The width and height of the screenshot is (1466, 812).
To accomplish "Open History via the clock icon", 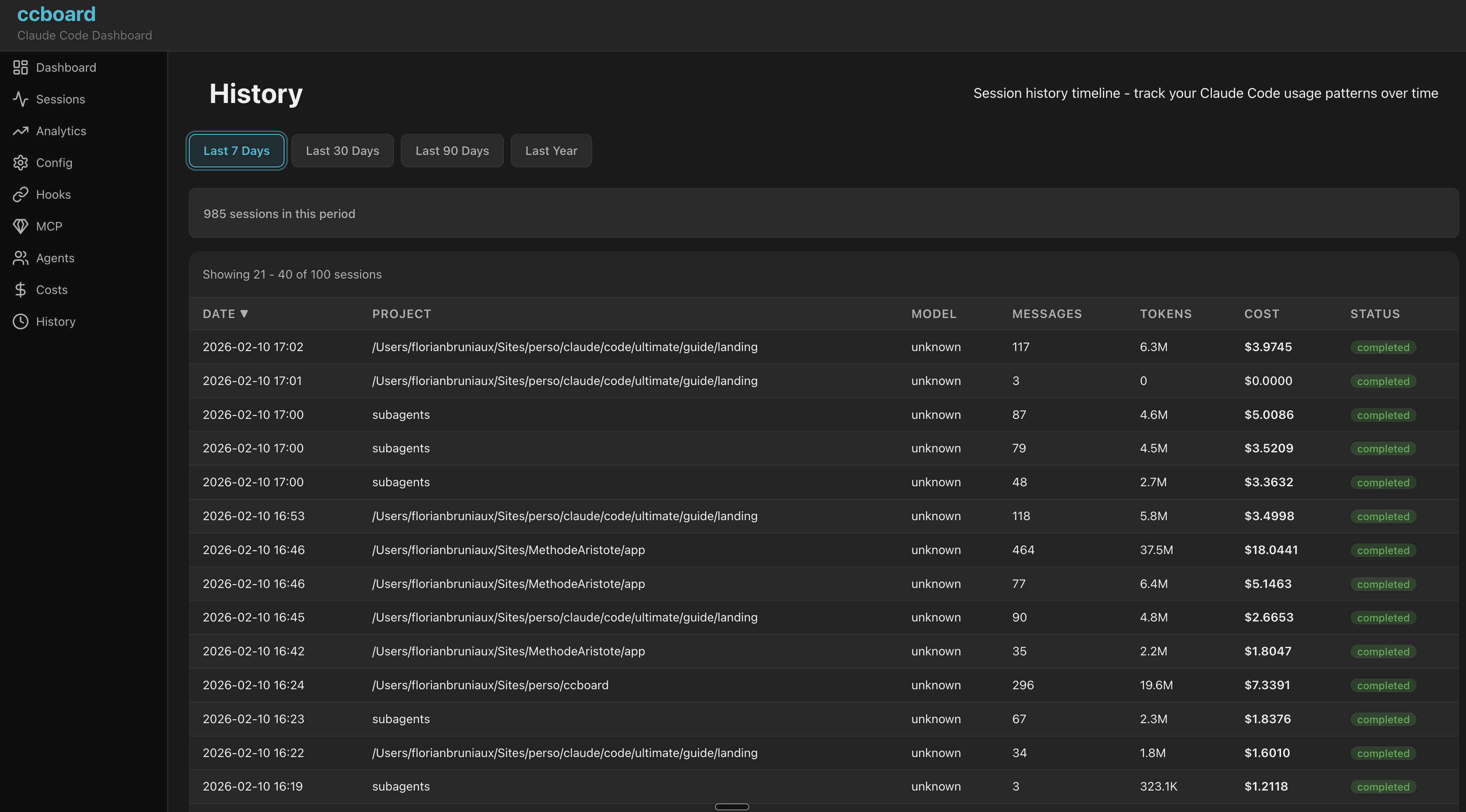I will tap(21, 321).
